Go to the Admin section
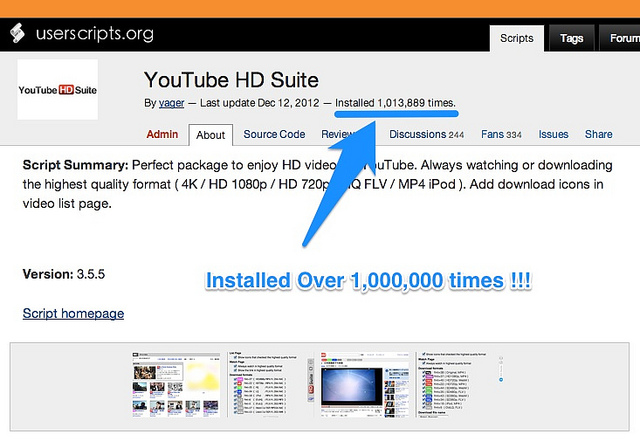640x441 pixels. point(162,134)
